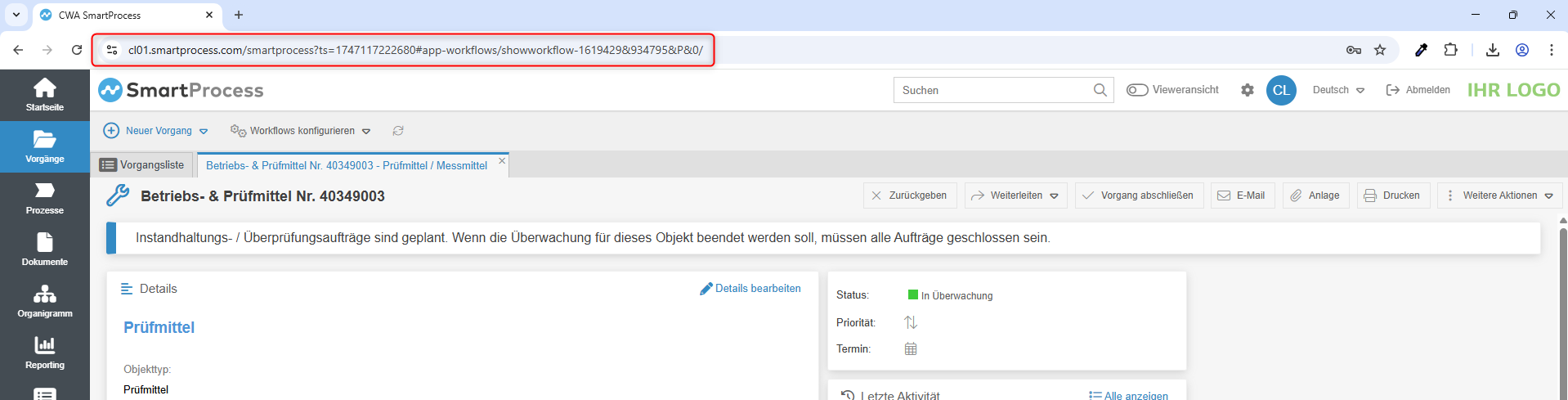Open the Termin calendar icon

click(911, 348)
